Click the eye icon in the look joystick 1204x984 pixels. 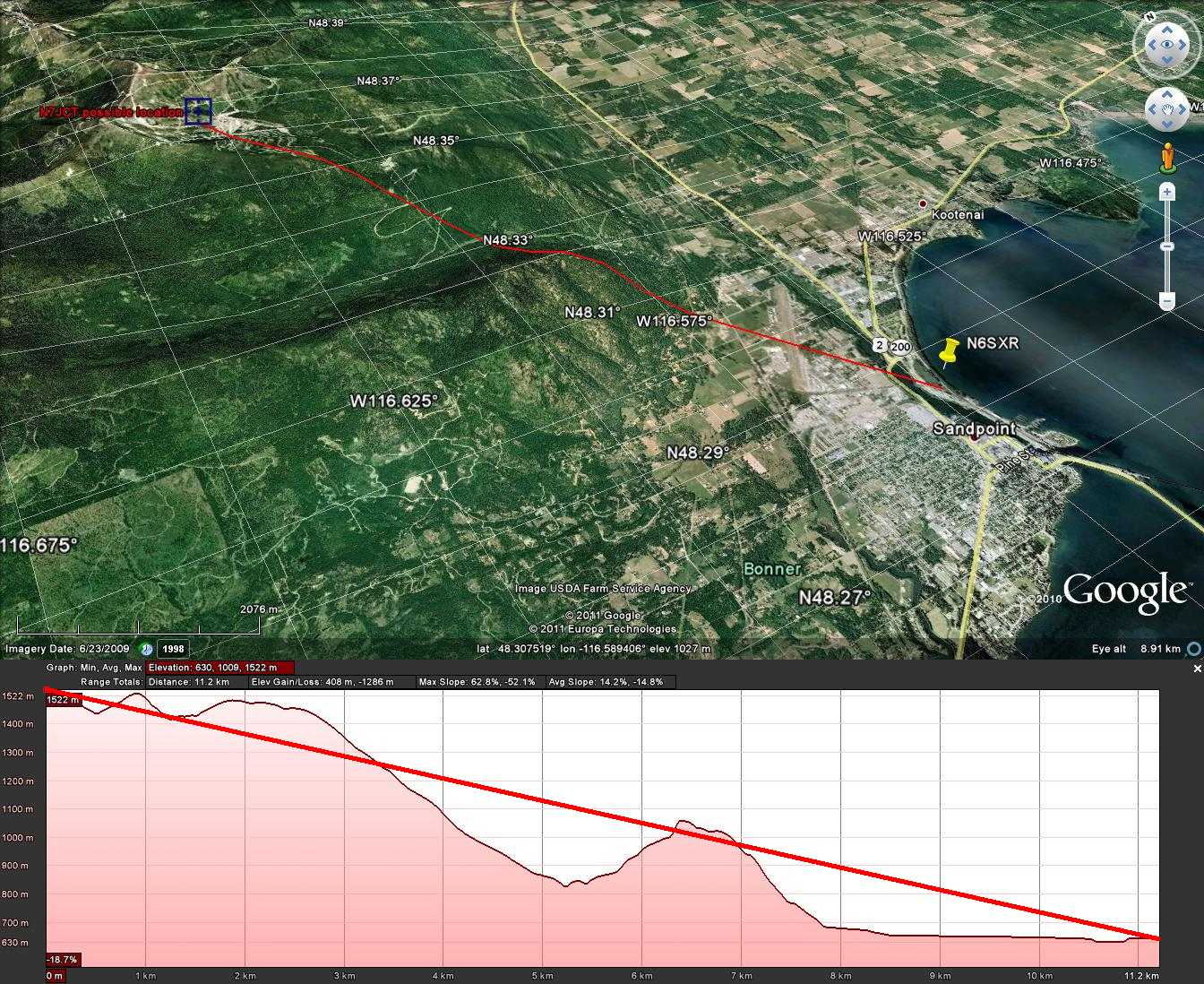(1167, 45)
